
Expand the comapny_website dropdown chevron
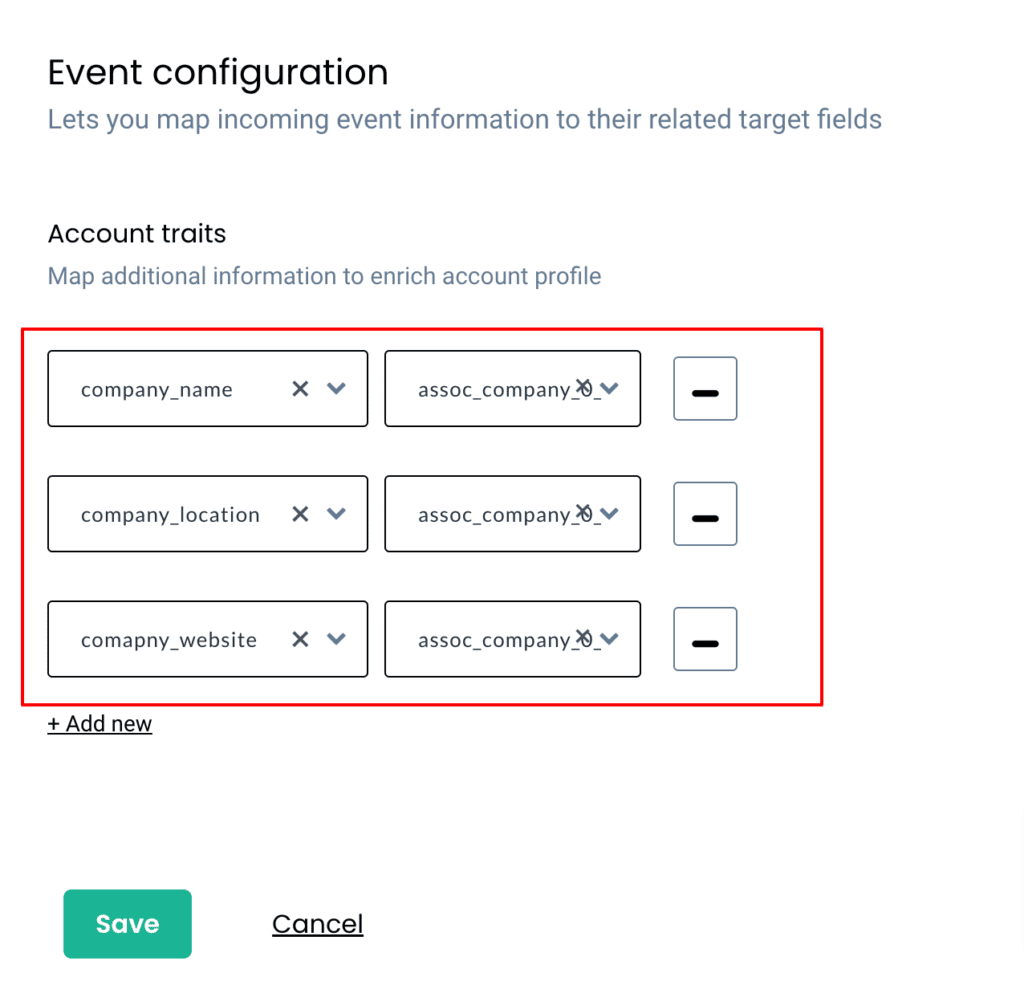point(336,639)
